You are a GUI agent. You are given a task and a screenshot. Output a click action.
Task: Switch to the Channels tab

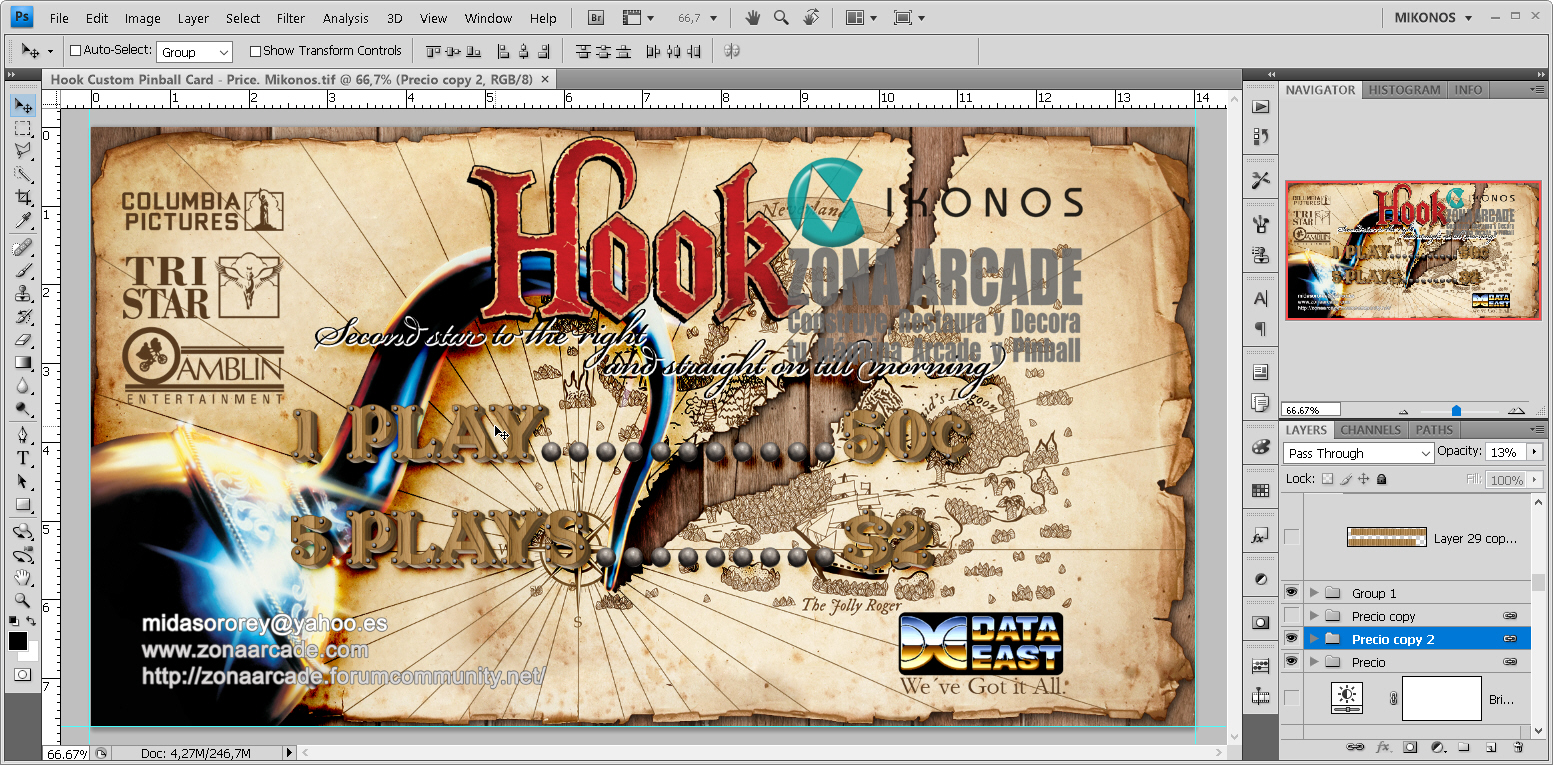tap(1370, 429)
